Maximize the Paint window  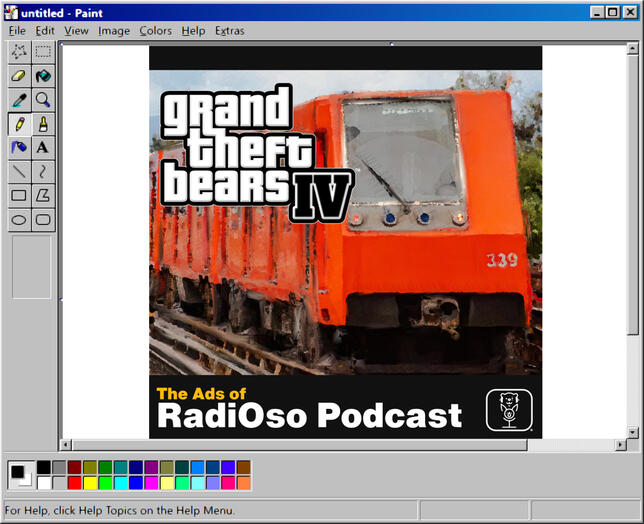coord(612,12)
